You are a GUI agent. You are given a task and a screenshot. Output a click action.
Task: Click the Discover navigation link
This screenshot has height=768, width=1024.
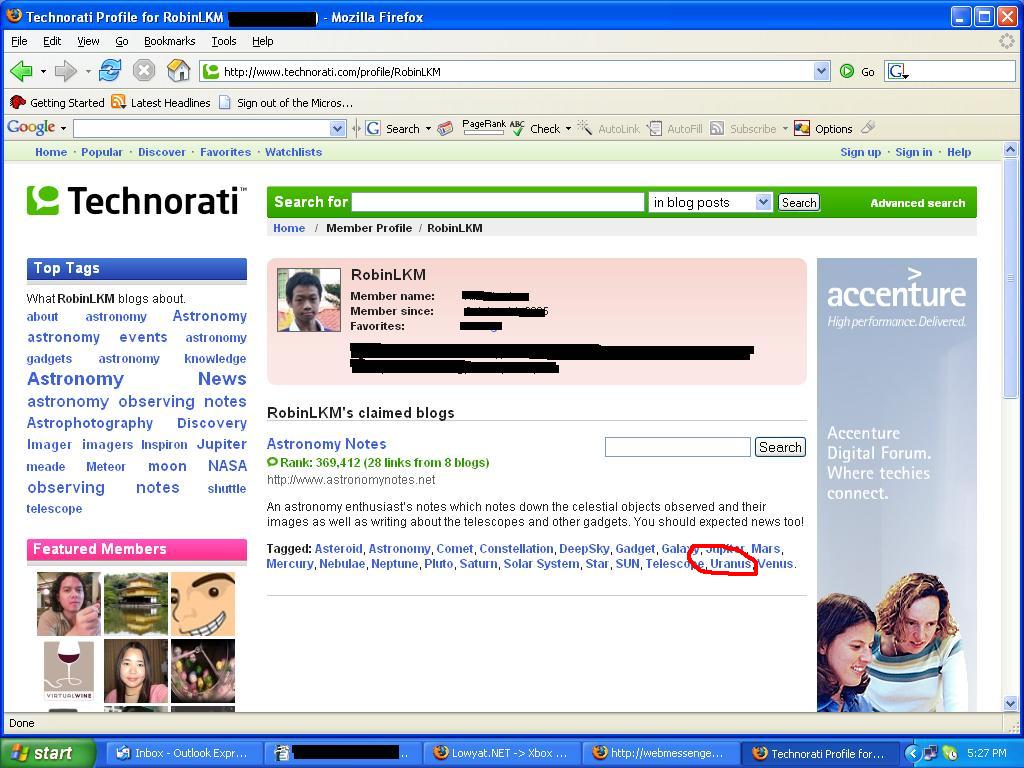(x=162, y=152)
